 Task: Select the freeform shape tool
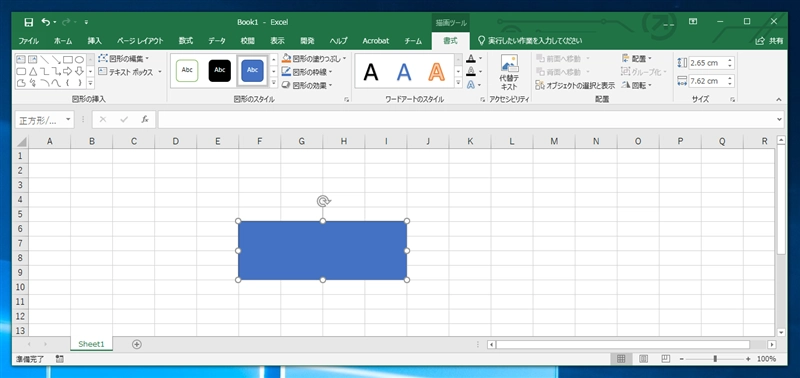coord(21,83)
